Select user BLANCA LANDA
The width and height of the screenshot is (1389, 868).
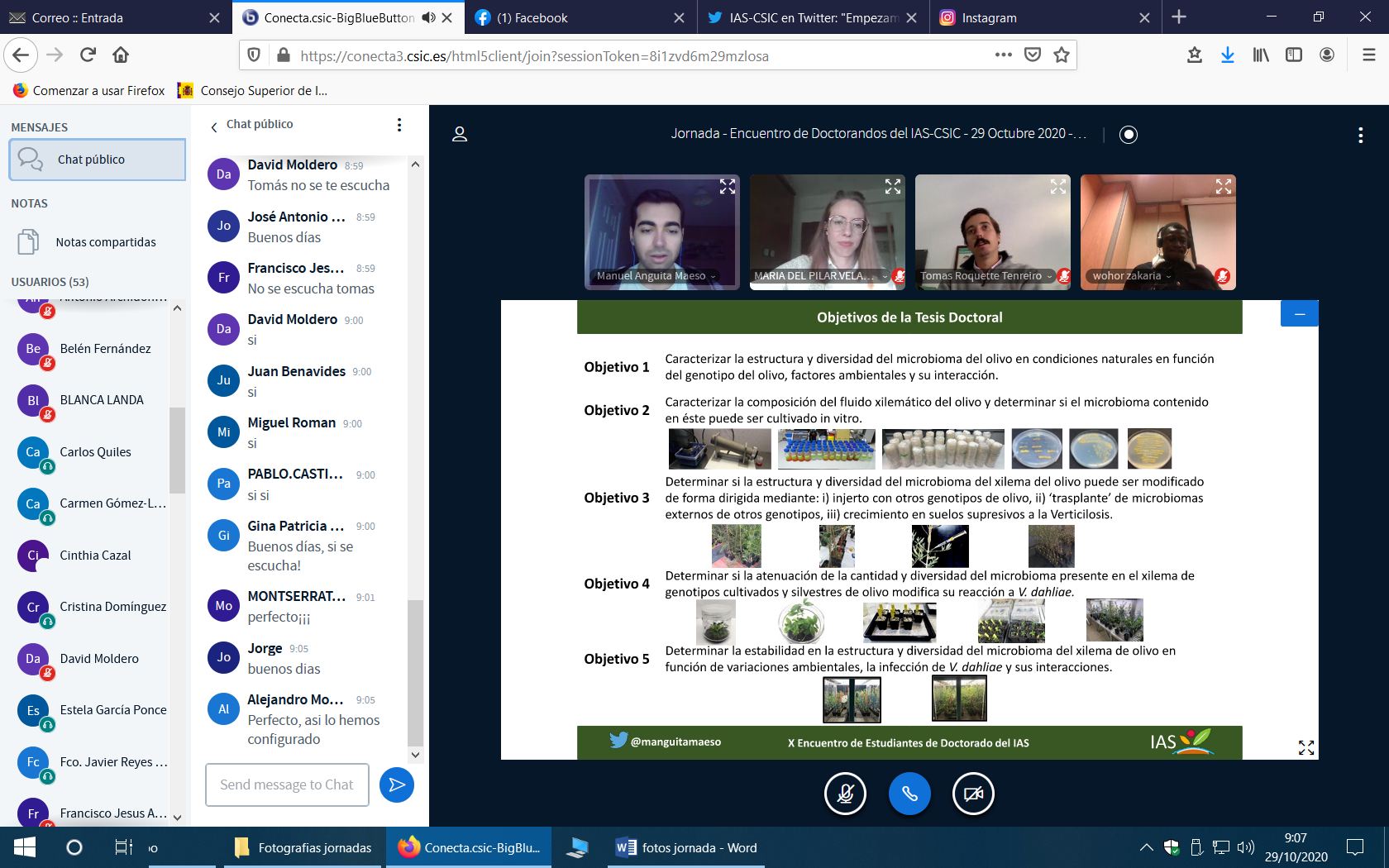point(91,400)
